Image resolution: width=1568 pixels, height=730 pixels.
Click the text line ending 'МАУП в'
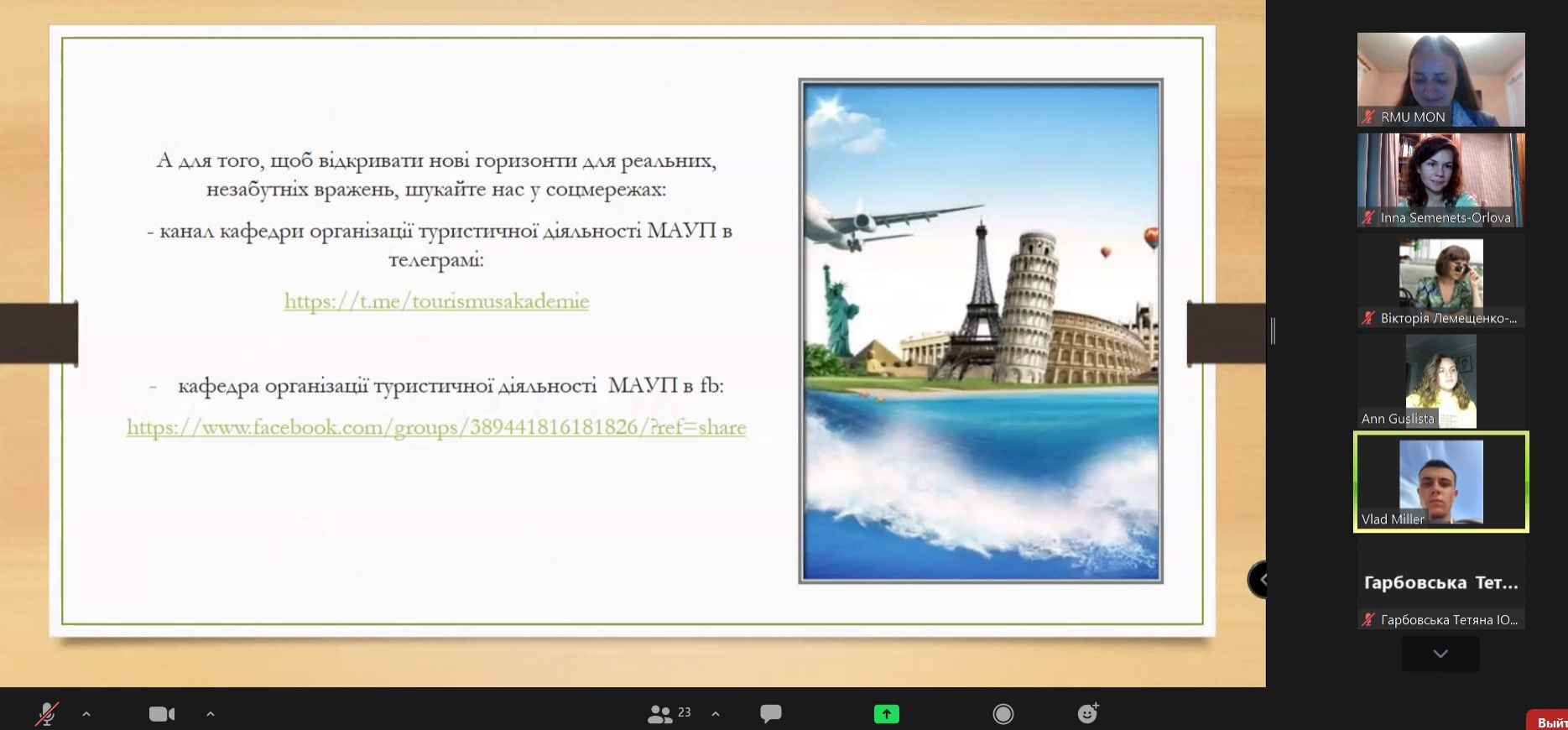tap(440, 231)
